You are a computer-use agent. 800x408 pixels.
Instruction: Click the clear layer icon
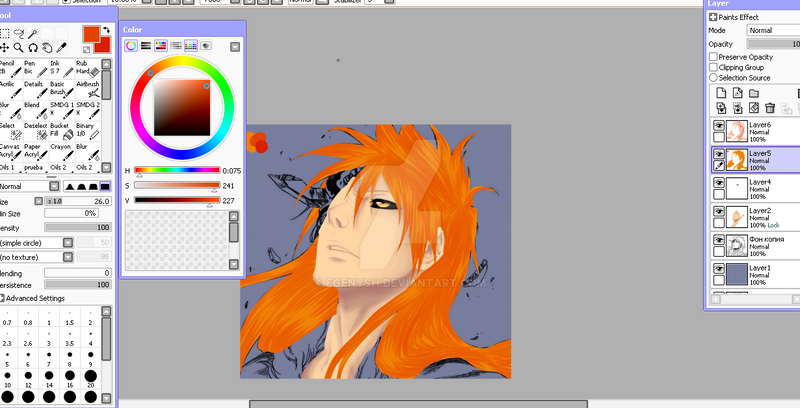pos(754,108)
